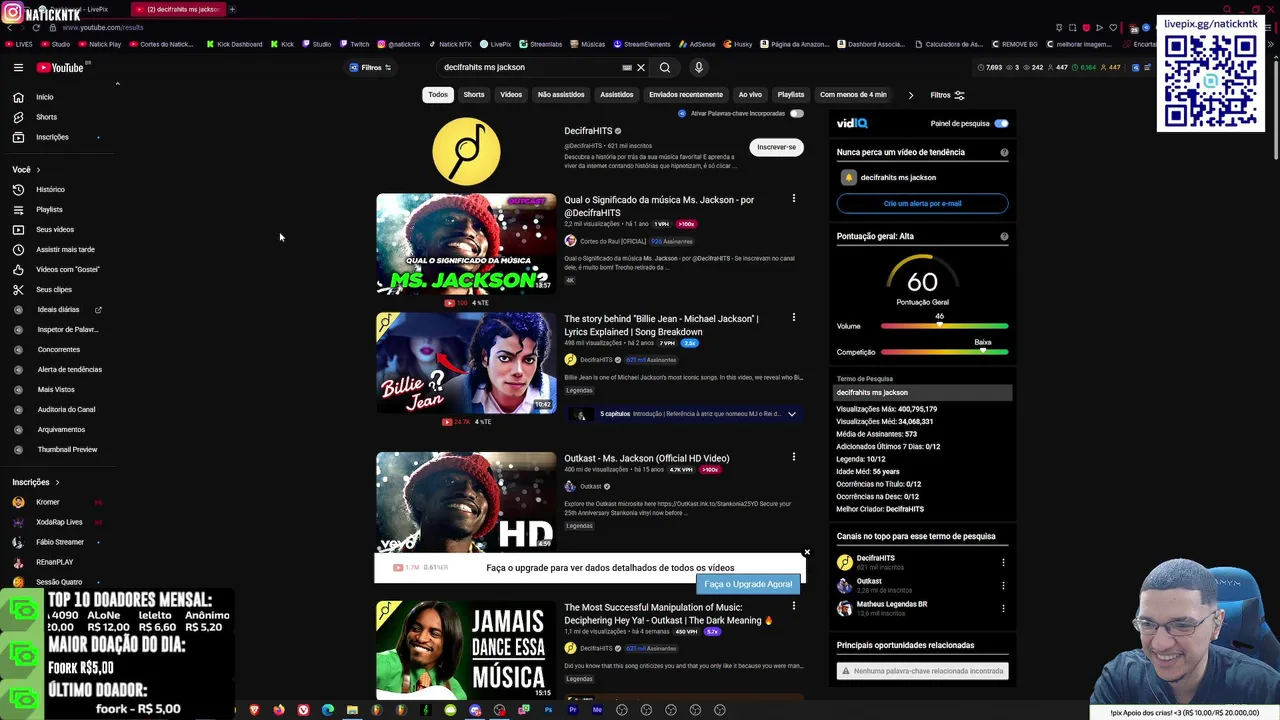Image resolution: width=1280 pixels, height=720 pixels.
Task: Open the on-screen keyboard icon in search
Action: (627, 67)
